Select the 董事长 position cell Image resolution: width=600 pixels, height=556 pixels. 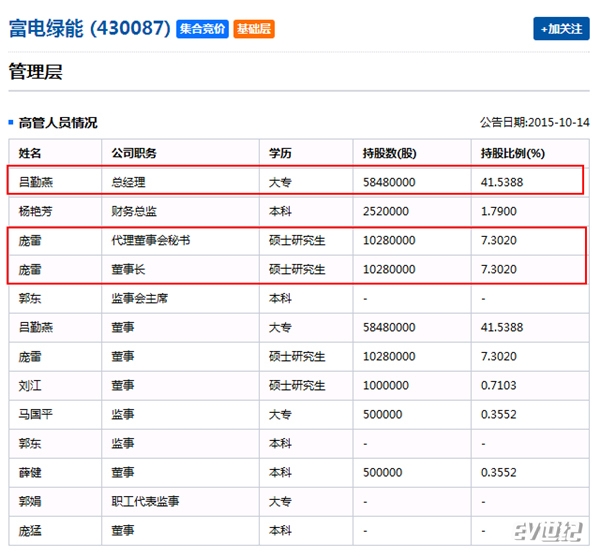[128, 269]
